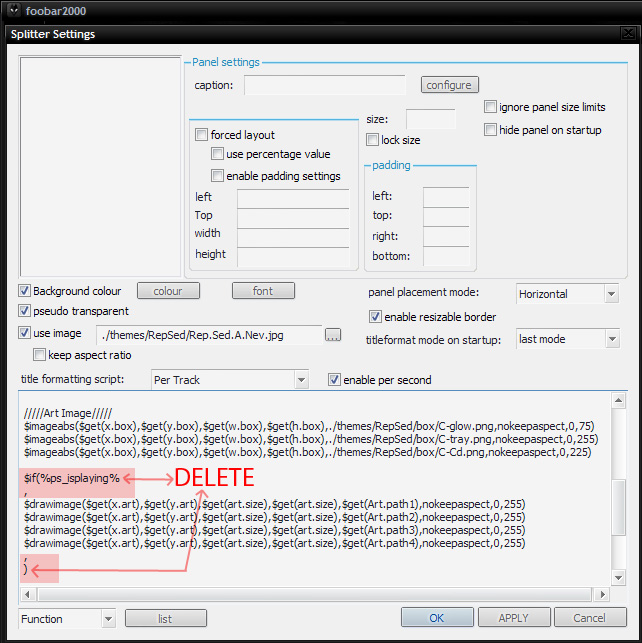This screenshot has width=642, height=643.
Task: Close the Splitter Settings dialog
Action: tap(628, 33)
